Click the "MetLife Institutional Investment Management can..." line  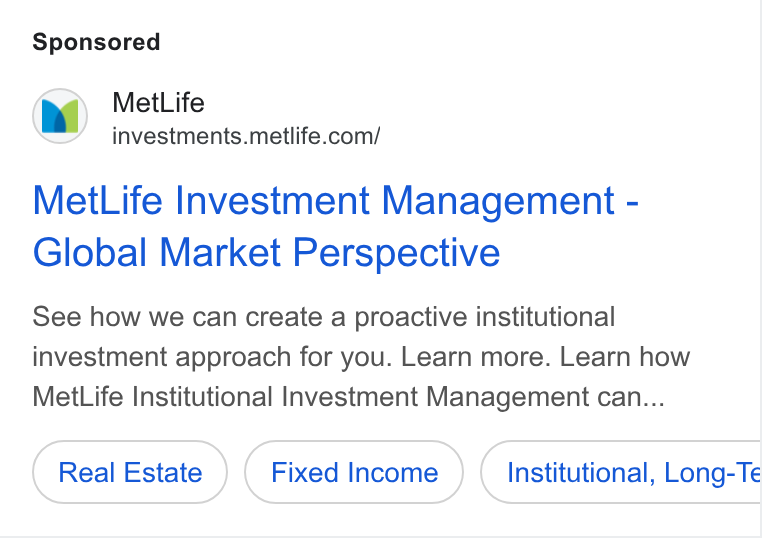tap(348, 397)
